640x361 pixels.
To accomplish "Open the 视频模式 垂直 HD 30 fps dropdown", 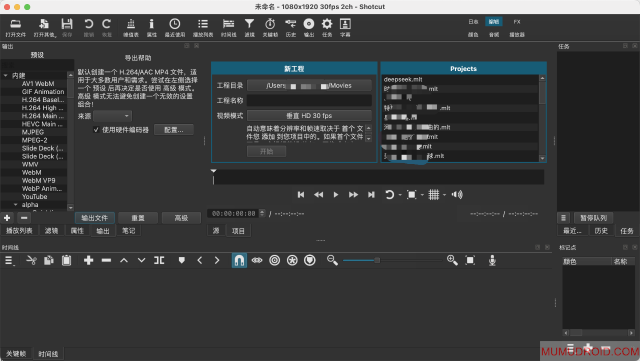I will click(309, 116).
